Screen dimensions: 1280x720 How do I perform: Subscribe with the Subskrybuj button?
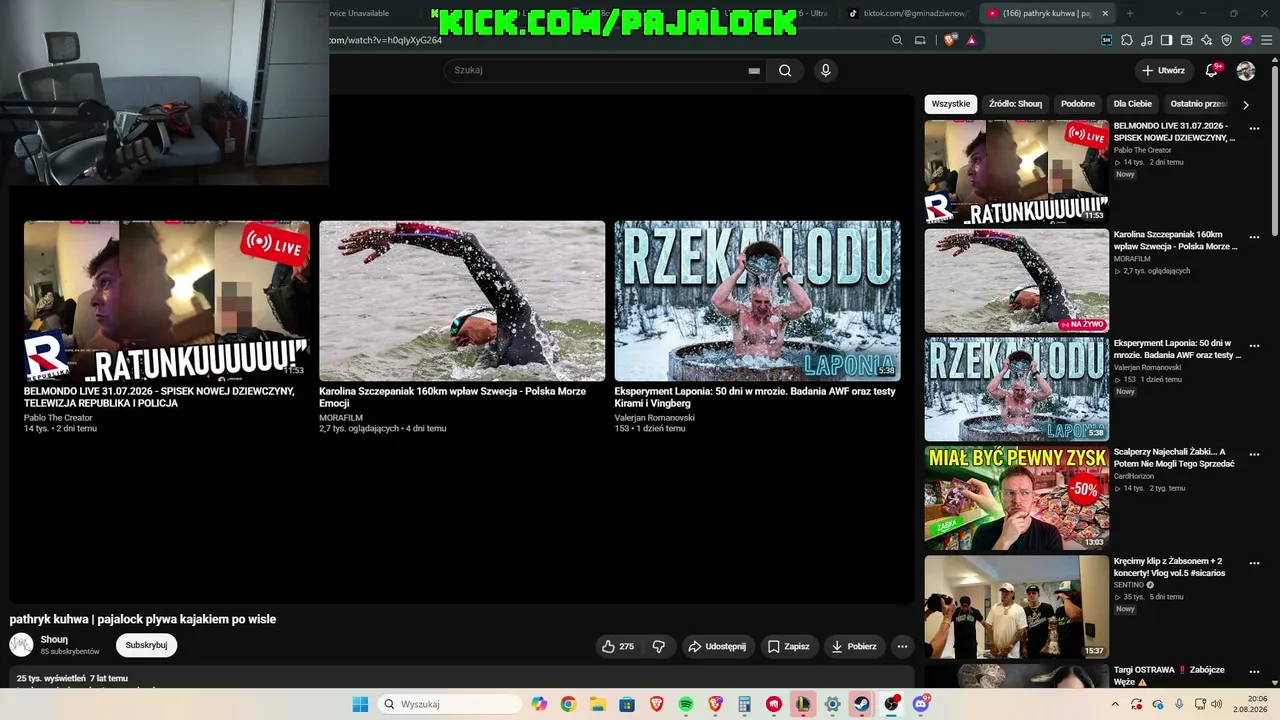click(x=146, y=645)
